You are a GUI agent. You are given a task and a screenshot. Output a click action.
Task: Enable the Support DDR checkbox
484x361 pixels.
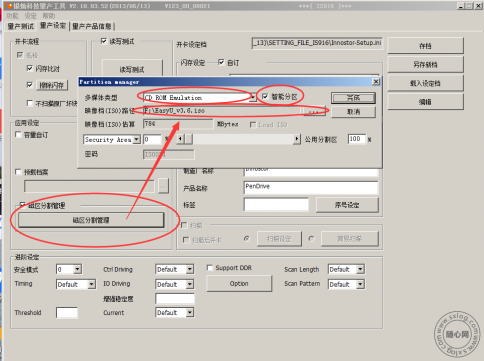click(210, 268)
